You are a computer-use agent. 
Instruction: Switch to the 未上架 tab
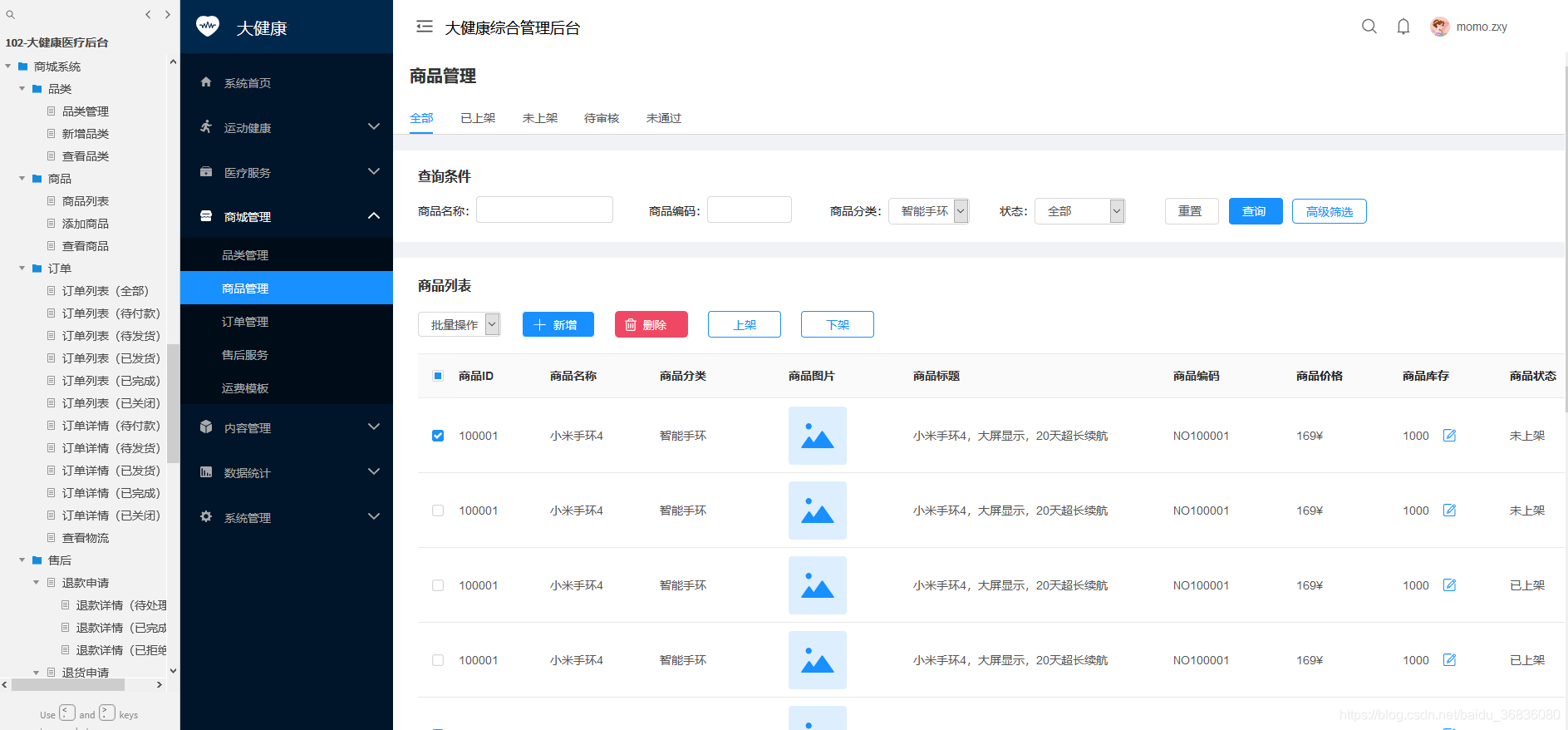coord(540,118)
